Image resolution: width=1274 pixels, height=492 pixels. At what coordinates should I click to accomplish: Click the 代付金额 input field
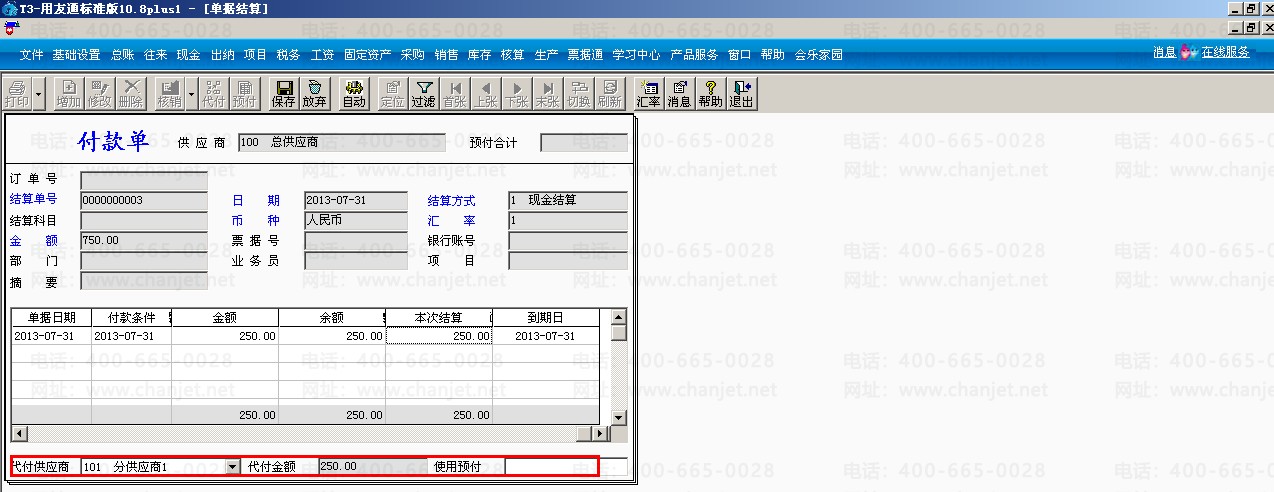375,466
